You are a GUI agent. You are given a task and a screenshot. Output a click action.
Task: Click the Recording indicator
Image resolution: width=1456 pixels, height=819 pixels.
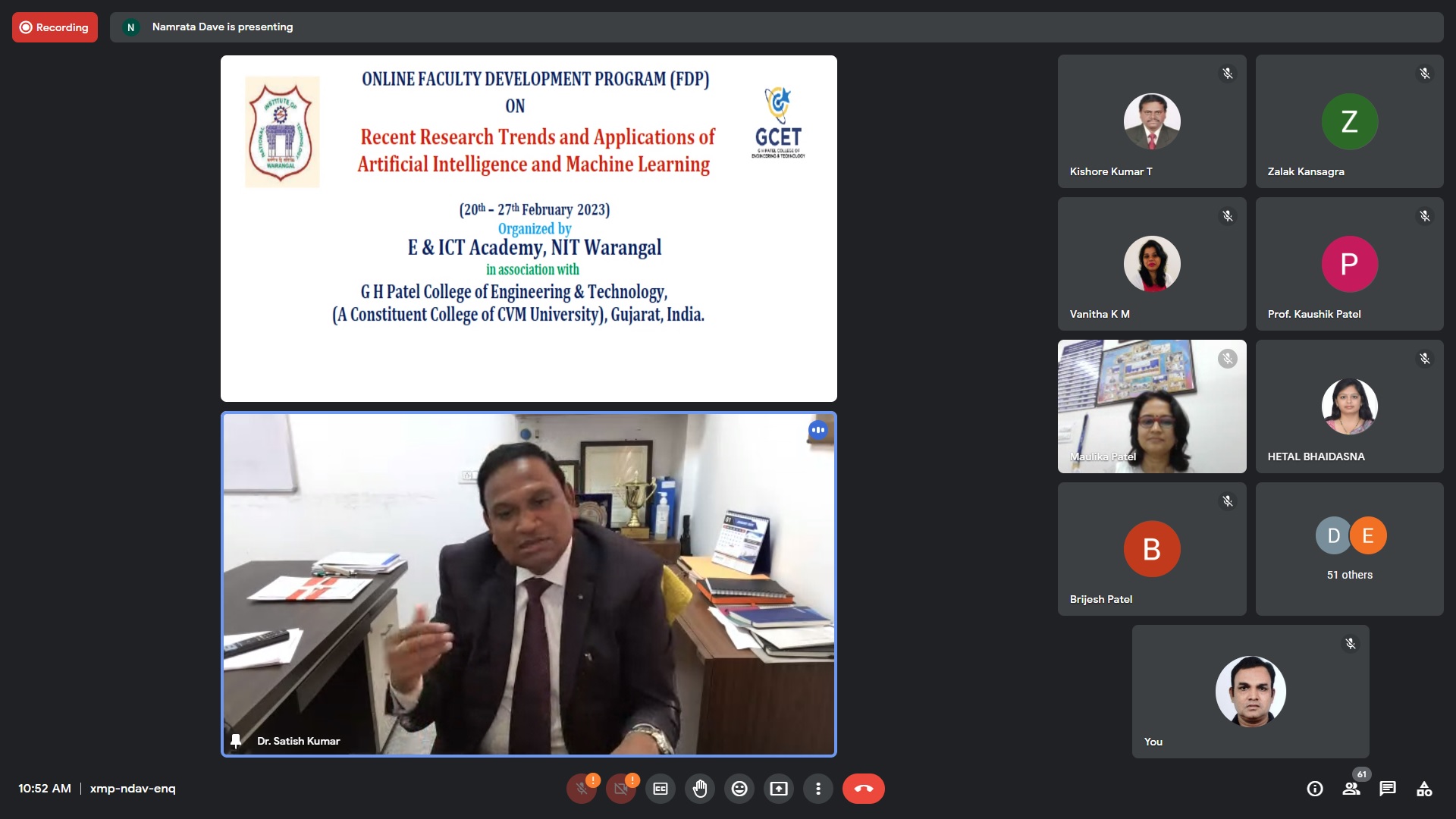(55, 27)
